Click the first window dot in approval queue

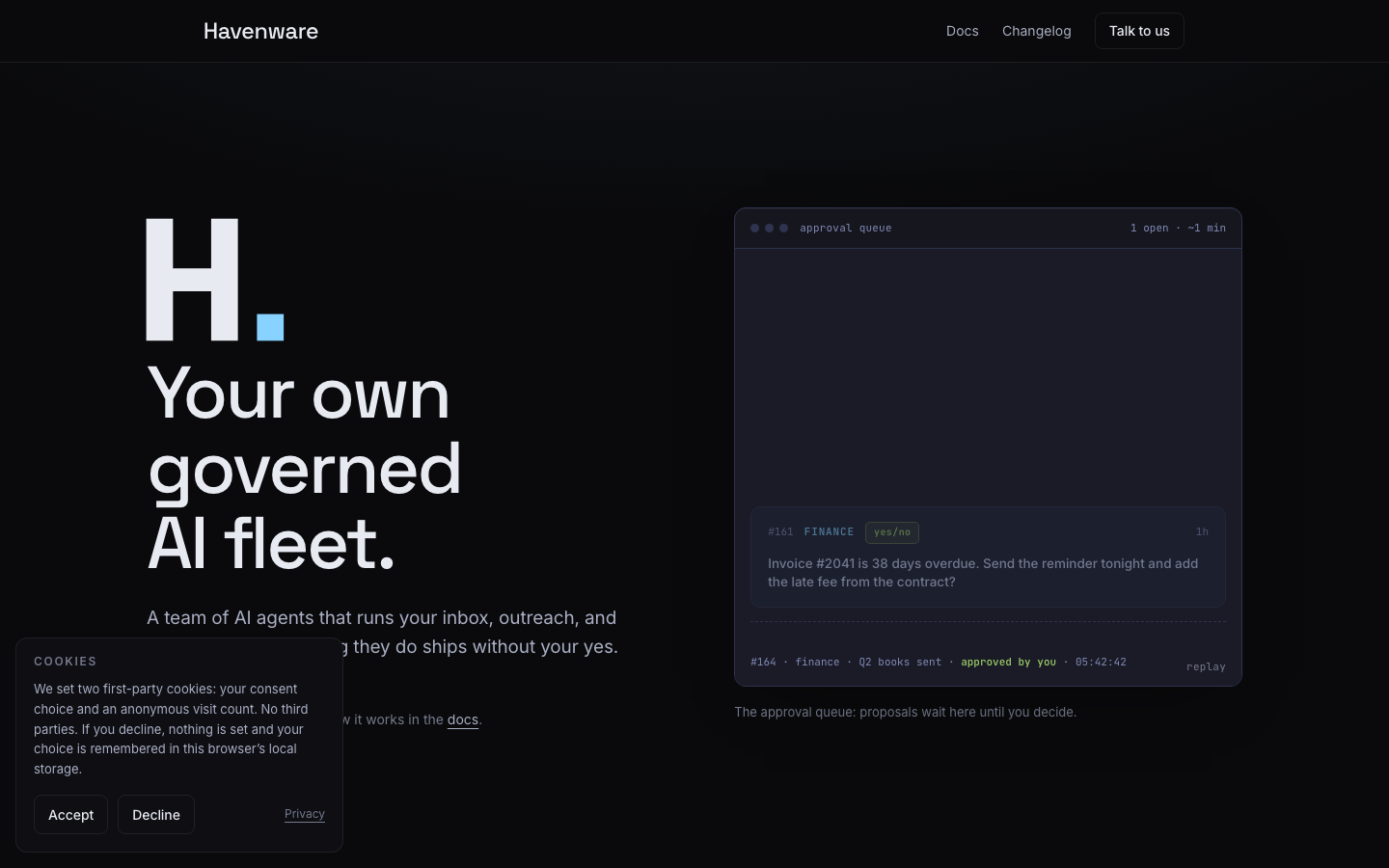754,229
